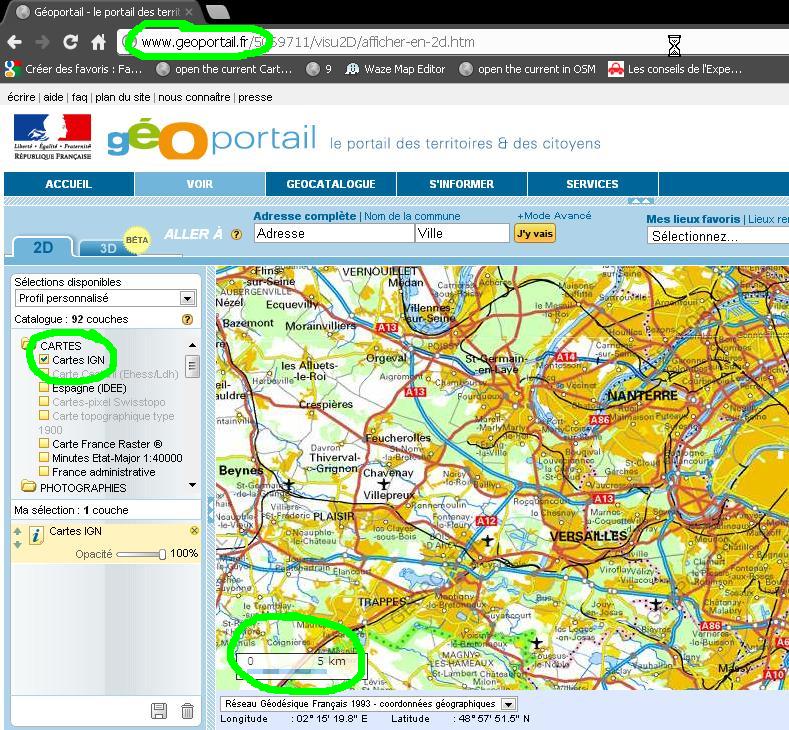Click the Catalogue help question mark icon

click(x=187, y=319)
